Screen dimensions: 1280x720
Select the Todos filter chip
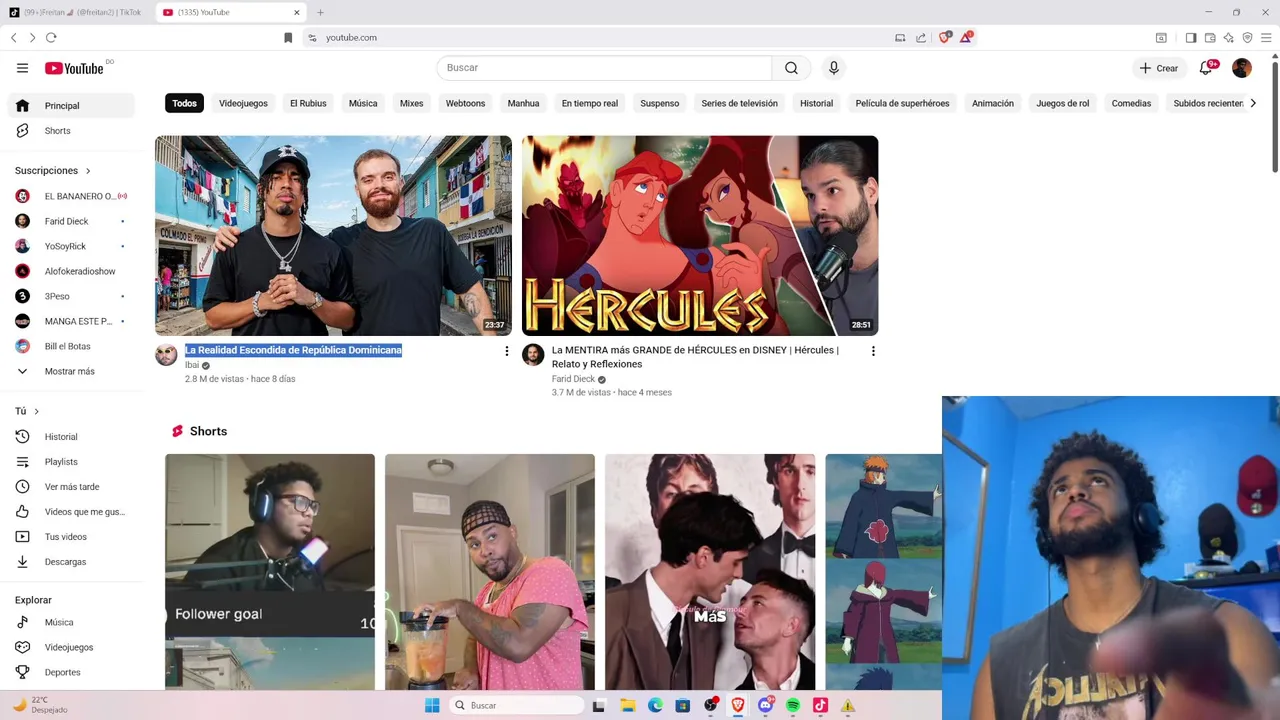tap(184, 103)
